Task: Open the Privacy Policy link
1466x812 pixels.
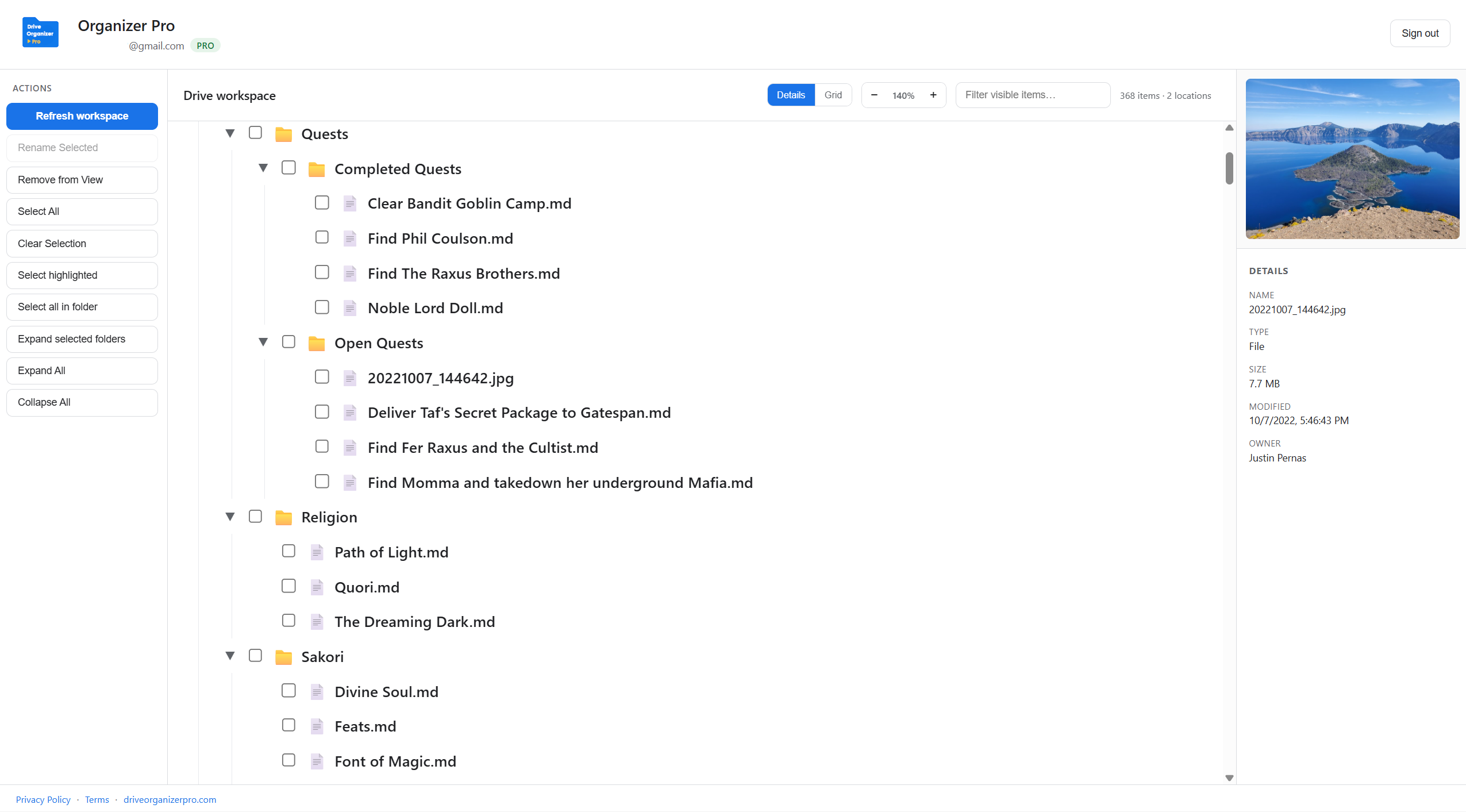Action: [x=43, y=799]
